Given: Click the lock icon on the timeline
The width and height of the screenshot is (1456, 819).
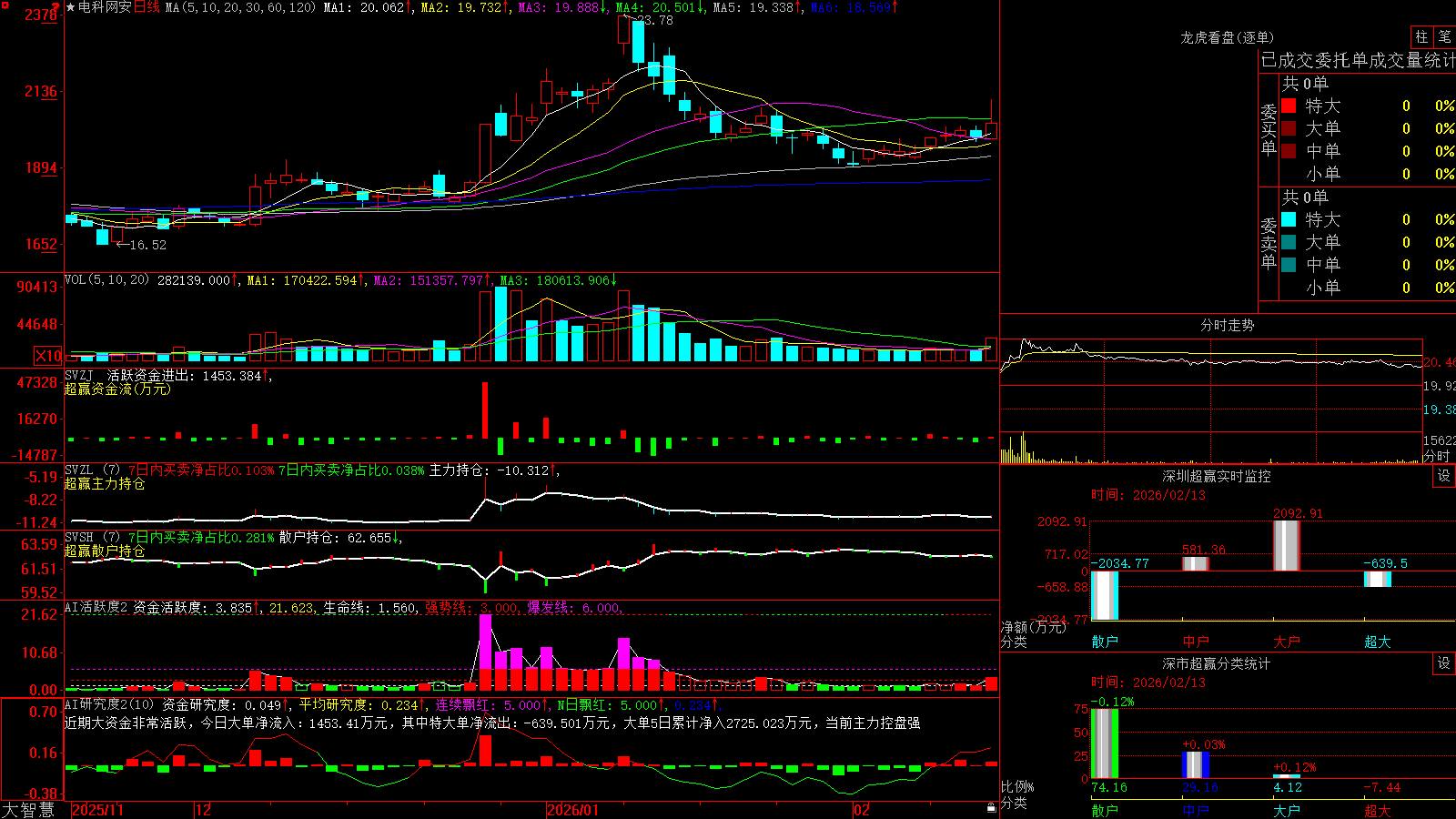Looking at the screenshot, I should click(991, 808).
